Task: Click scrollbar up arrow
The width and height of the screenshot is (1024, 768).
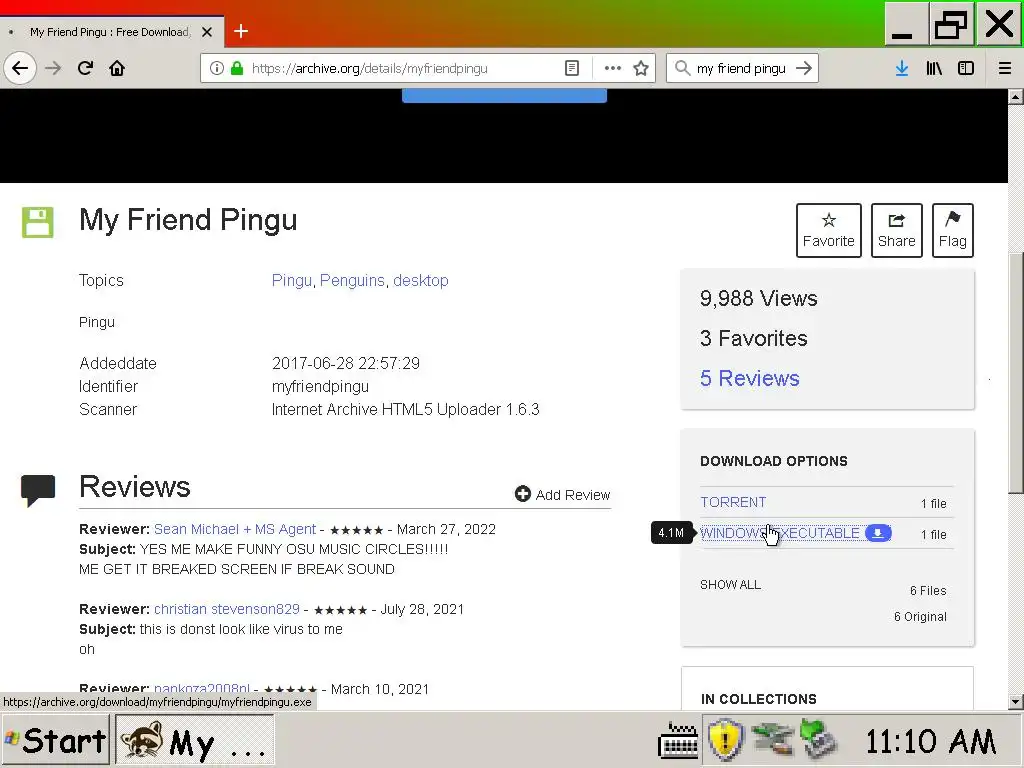Action: 1016,97
